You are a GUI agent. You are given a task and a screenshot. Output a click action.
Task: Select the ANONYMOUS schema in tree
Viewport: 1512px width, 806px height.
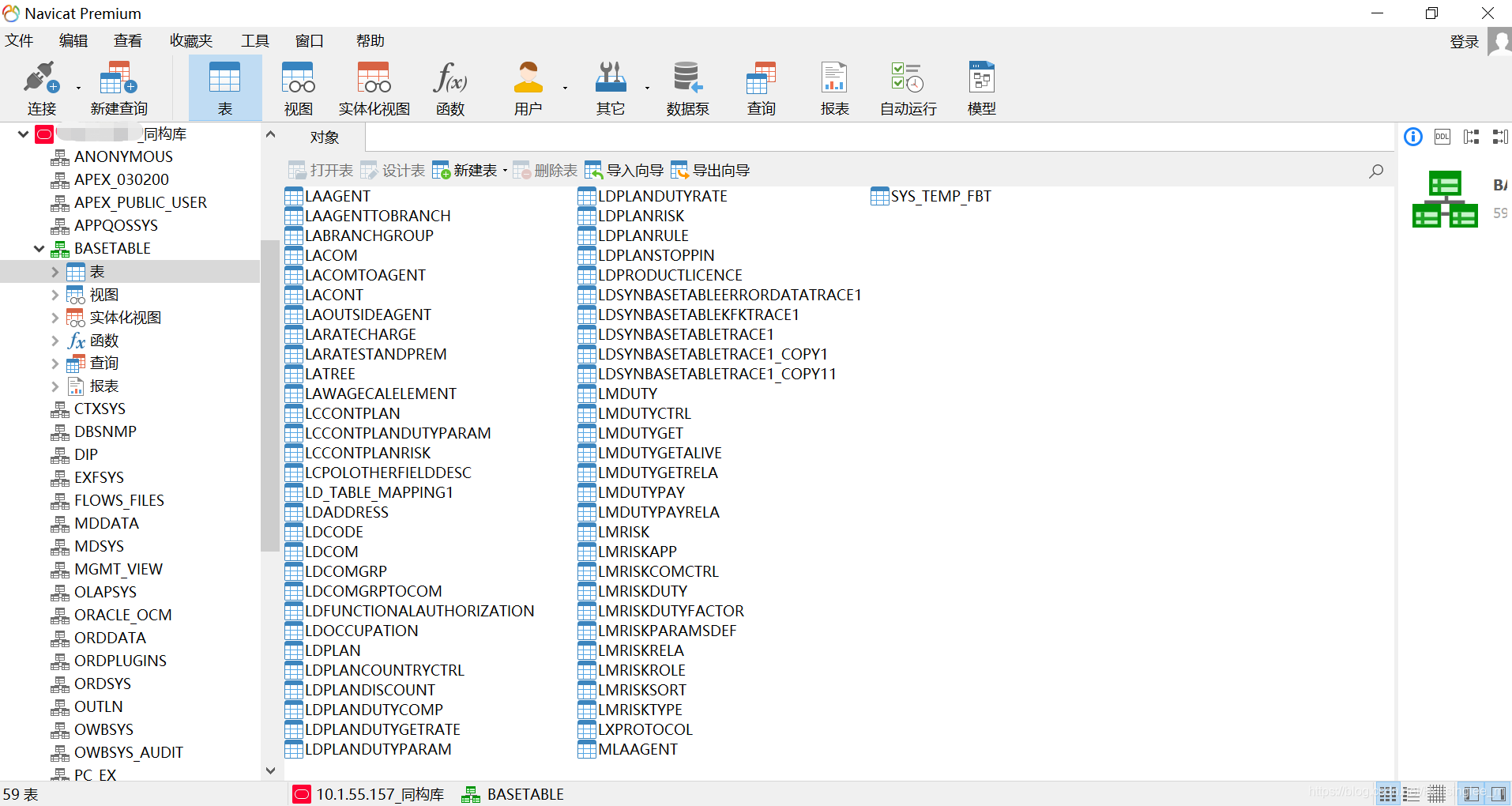tap(123, 157)
